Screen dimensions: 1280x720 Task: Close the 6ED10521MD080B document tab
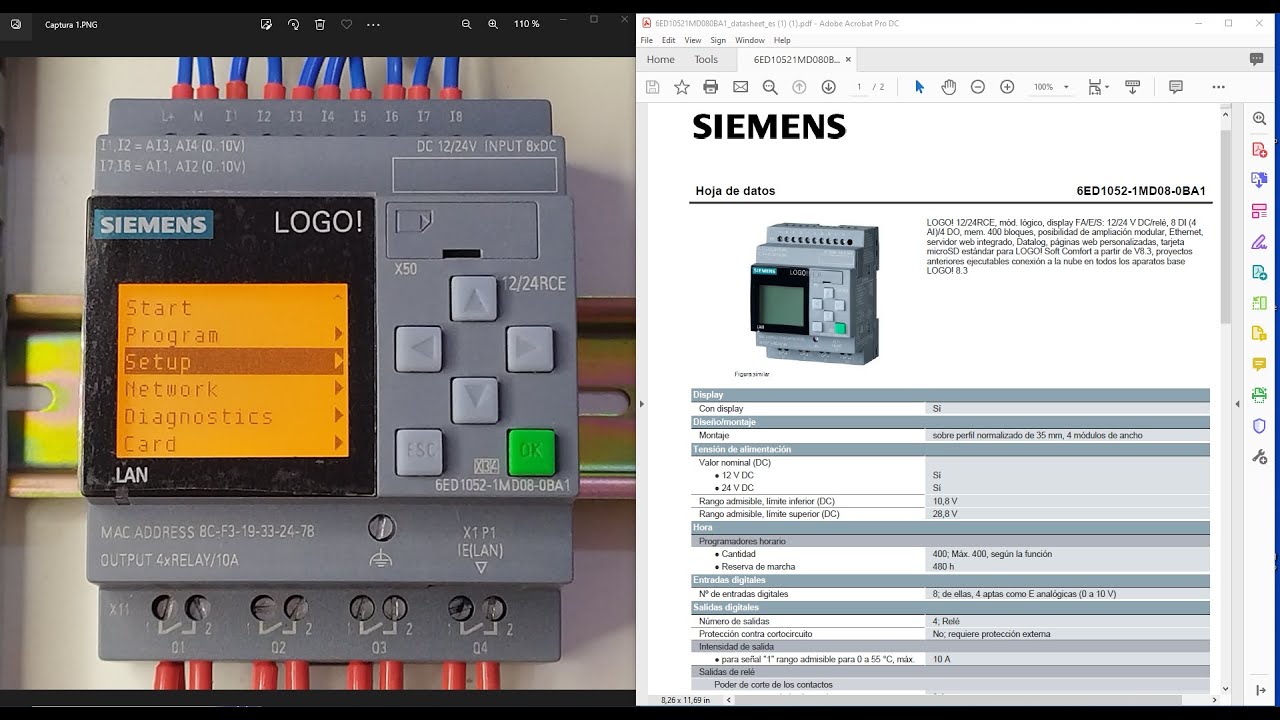tap(848, 59)
